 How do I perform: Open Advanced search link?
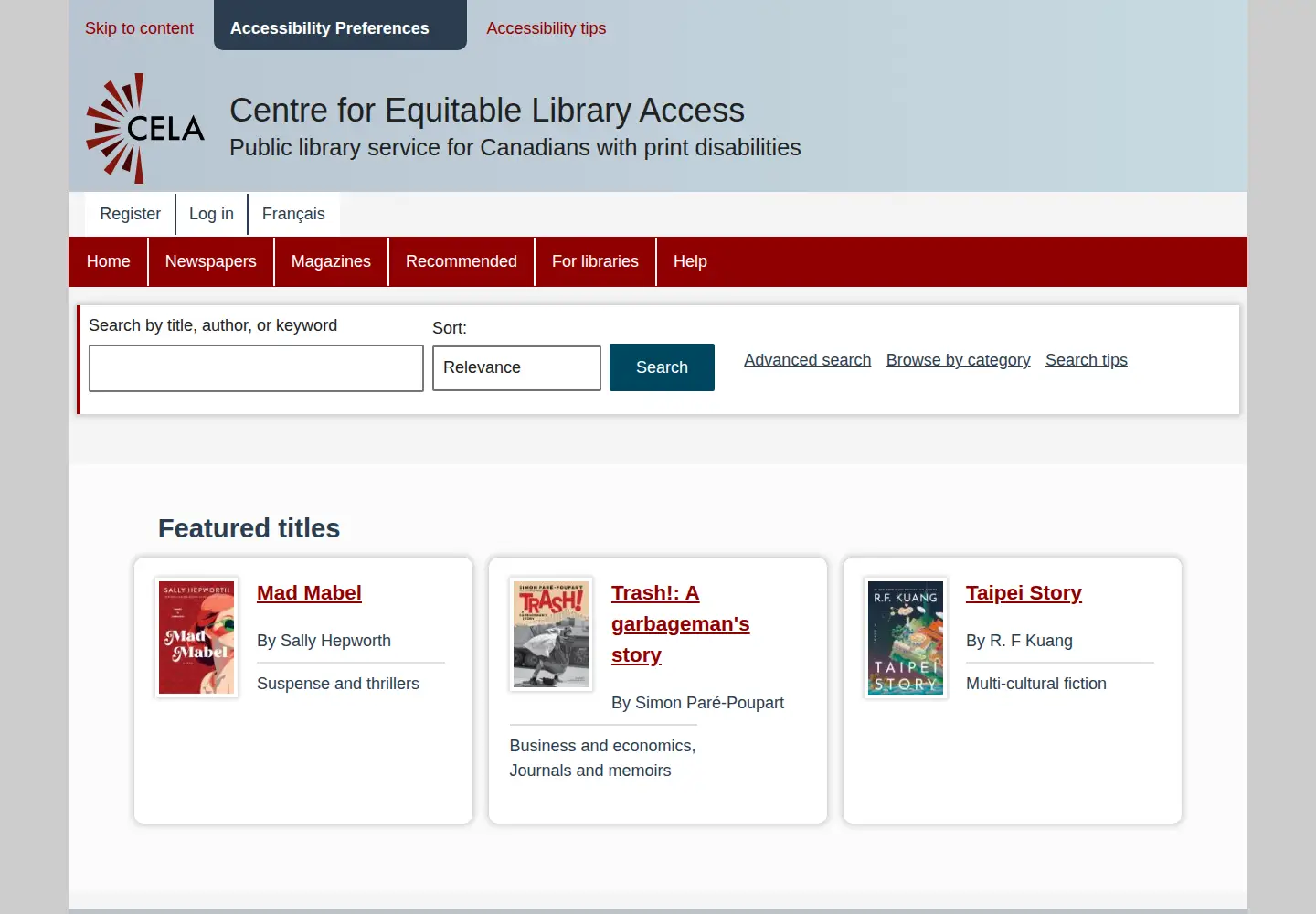[808, 360]
